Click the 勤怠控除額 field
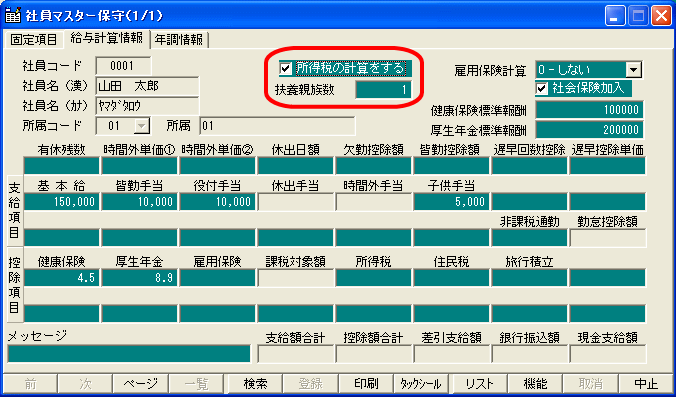This screenshot has width=676, height=397. tap(607, 238)
